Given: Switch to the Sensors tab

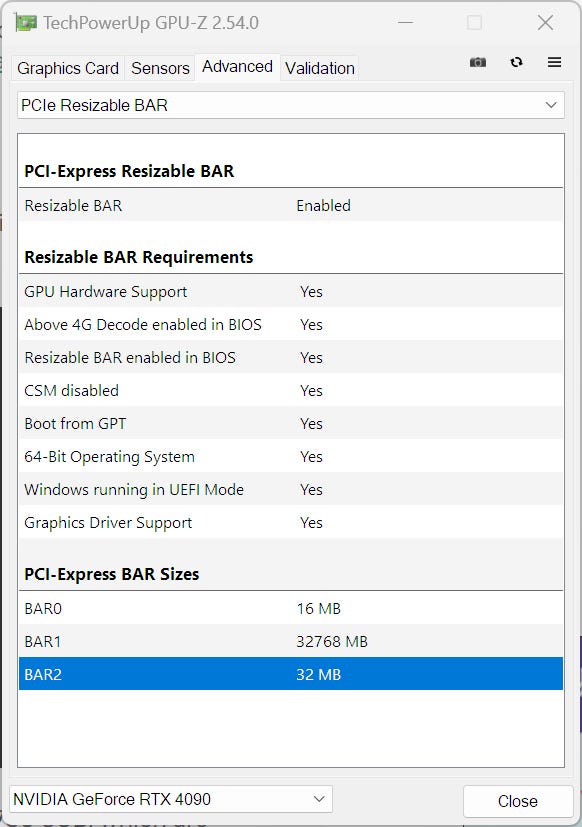Looking at the screenshot, I should [x=160, y=68].
